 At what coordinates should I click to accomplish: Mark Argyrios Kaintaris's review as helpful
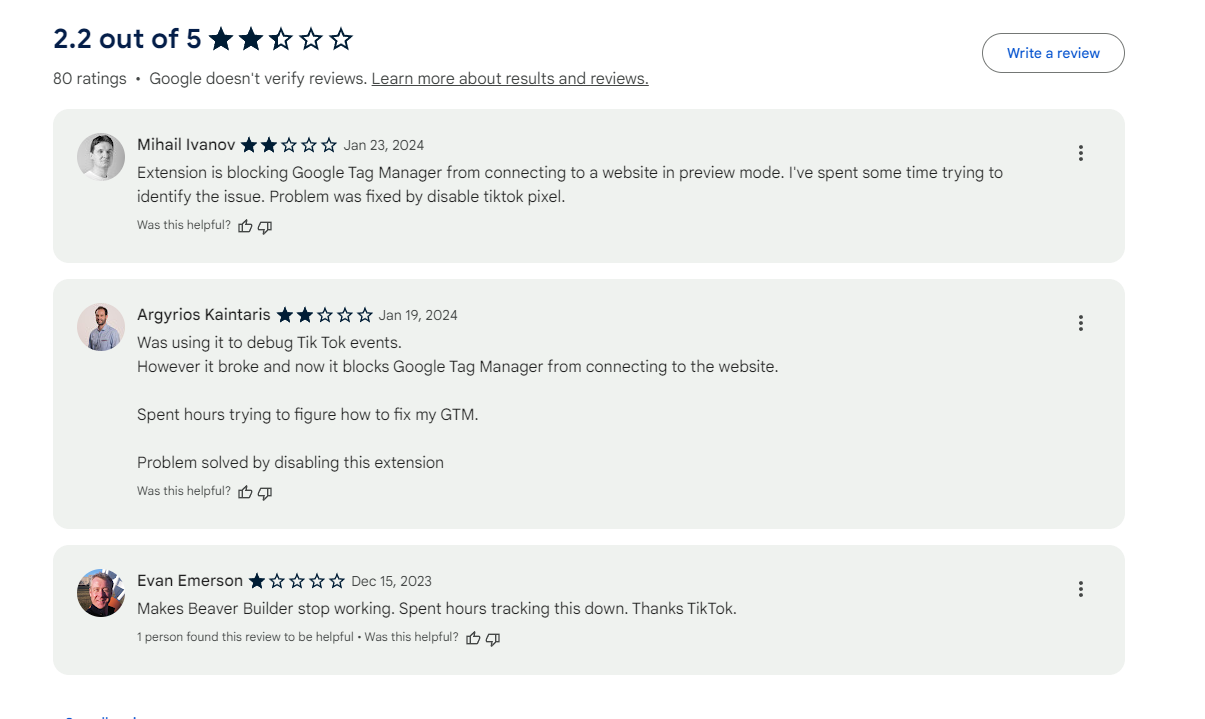[x=246, y=492]
